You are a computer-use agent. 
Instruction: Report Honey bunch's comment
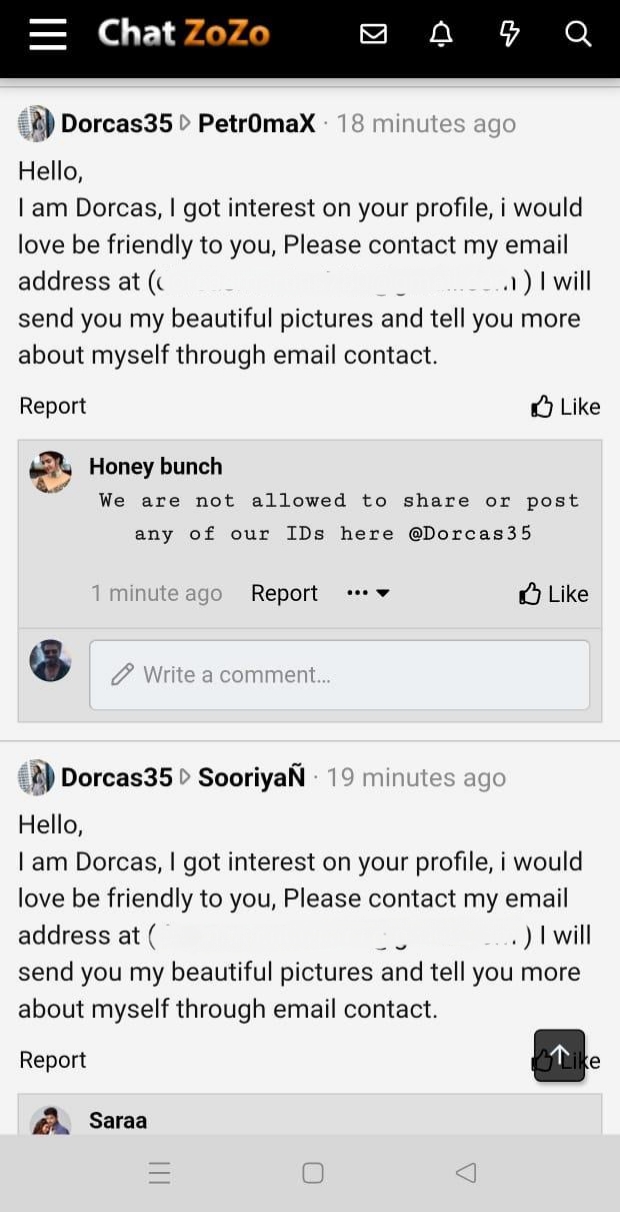284,593
